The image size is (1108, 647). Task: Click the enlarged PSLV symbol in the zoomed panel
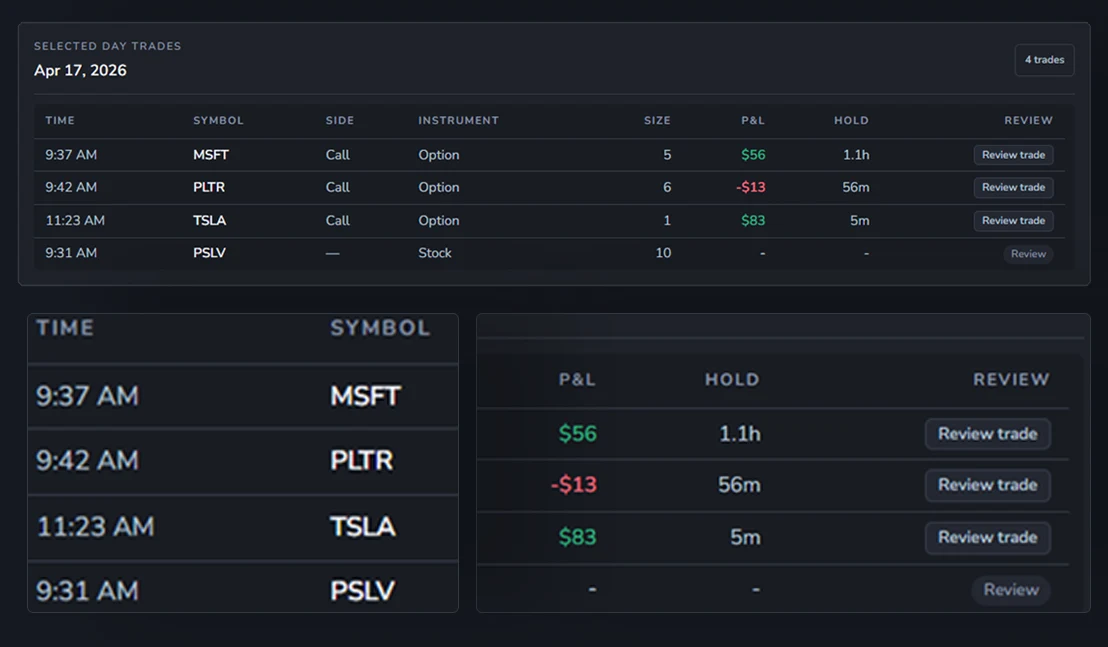362,591
